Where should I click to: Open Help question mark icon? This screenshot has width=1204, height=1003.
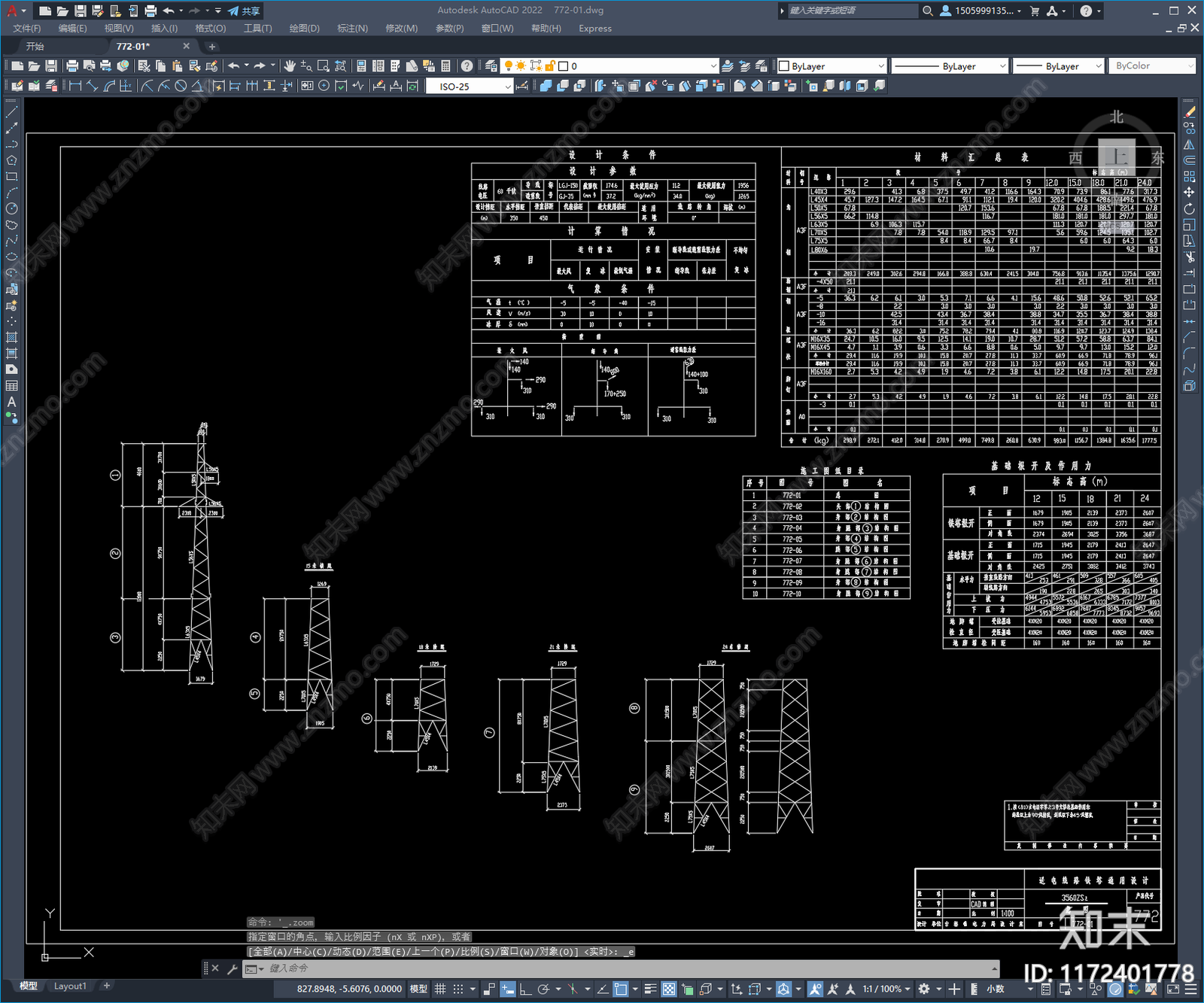point(467,66)
